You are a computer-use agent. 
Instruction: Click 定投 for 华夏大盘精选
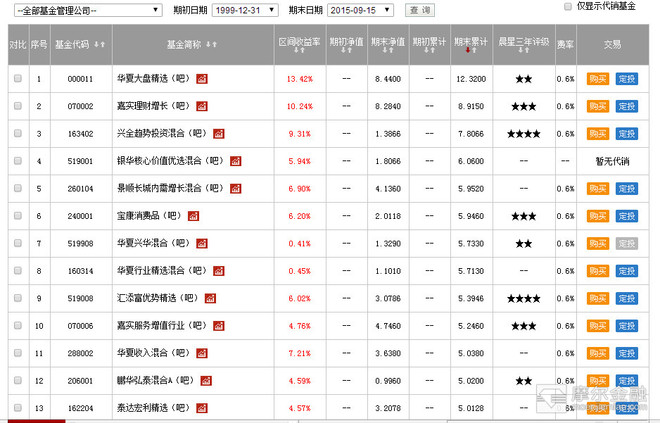[627, 79]
